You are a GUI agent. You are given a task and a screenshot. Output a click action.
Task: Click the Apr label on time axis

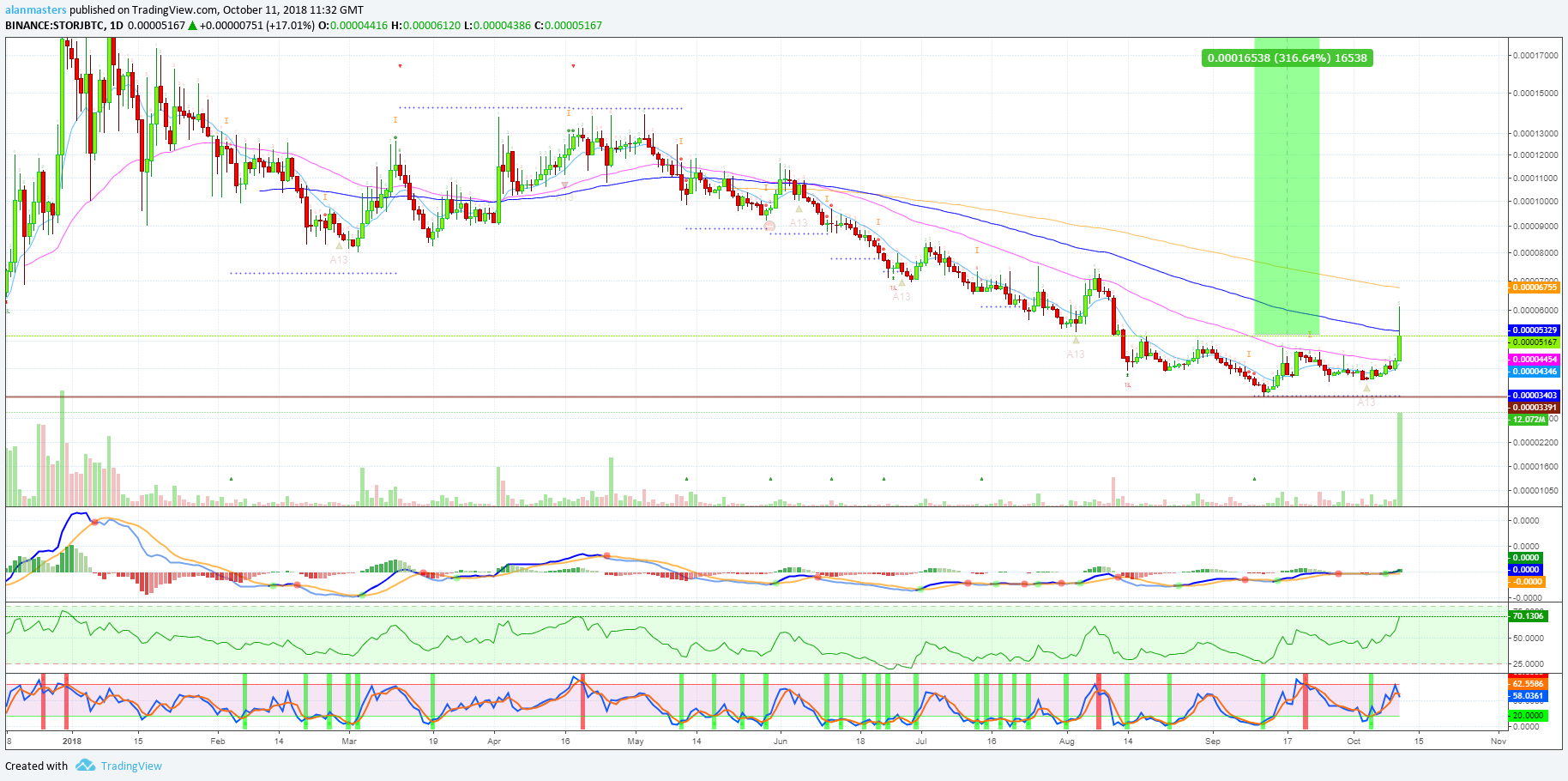494,741
